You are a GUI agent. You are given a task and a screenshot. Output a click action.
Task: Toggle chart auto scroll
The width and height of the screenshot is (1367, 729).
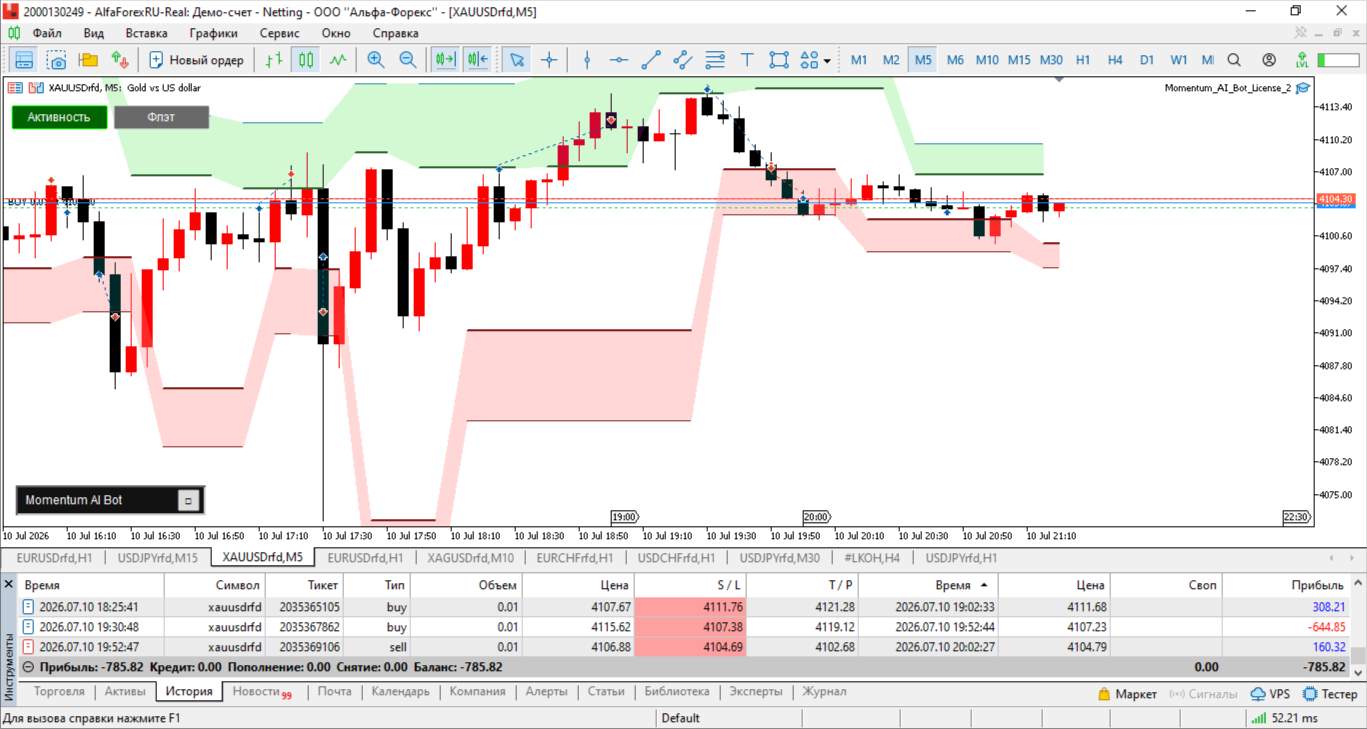(x=445, y=60)
